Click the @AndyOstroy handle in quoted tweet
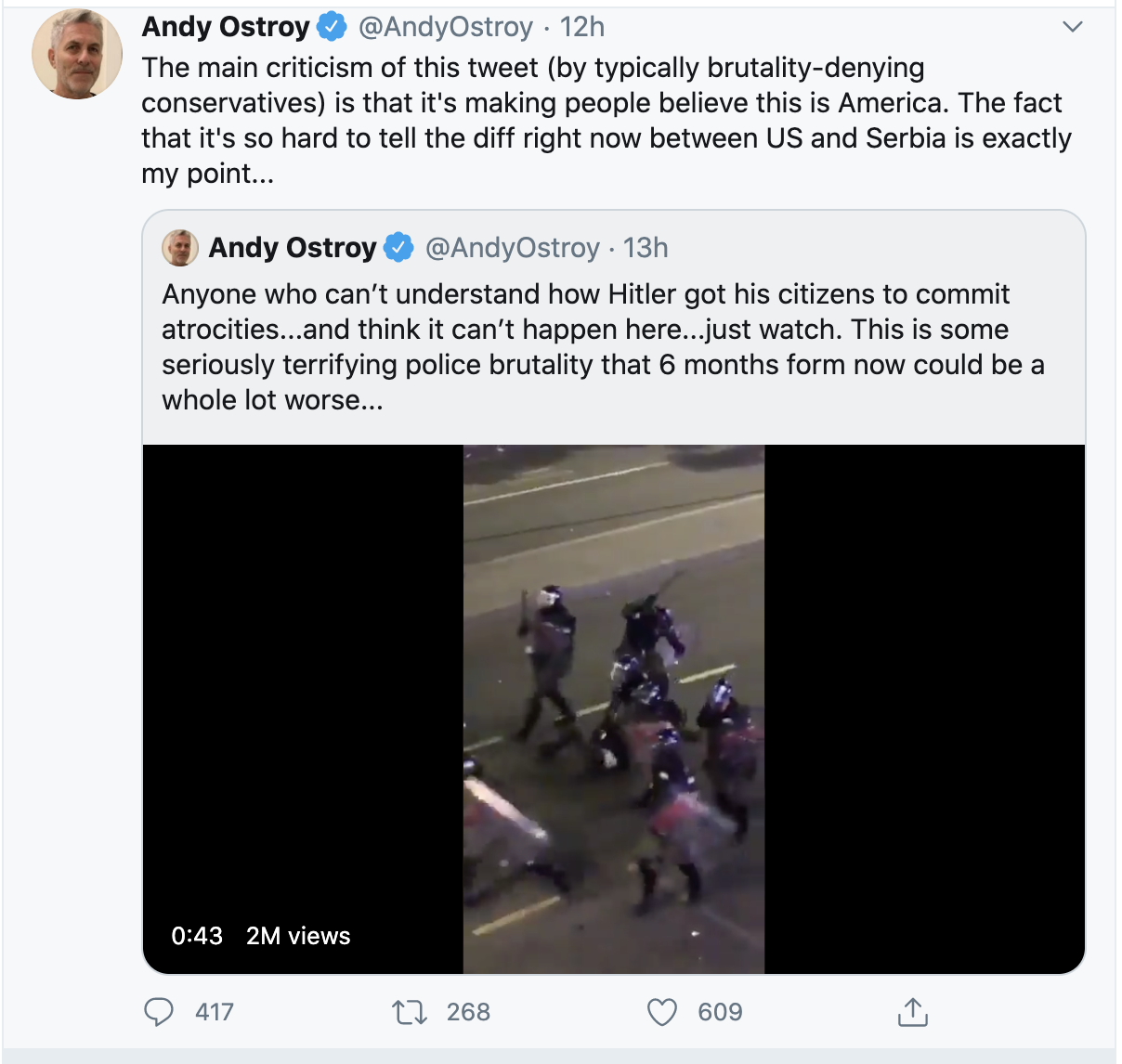The image size is (1122, 1064). point(513,248)
